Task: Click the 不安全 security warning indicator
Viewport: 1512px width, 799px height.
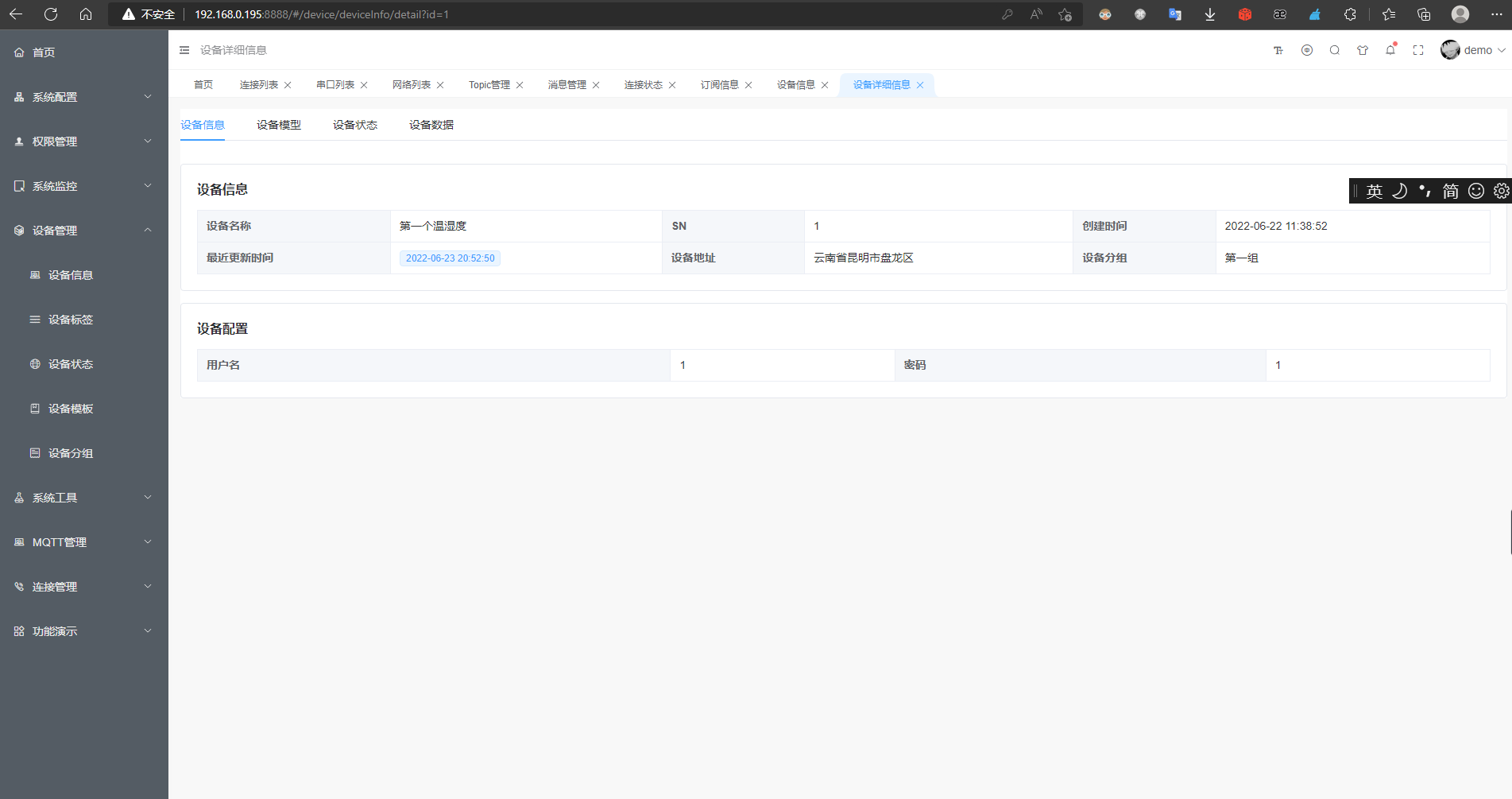Action: tap(149, 14)
